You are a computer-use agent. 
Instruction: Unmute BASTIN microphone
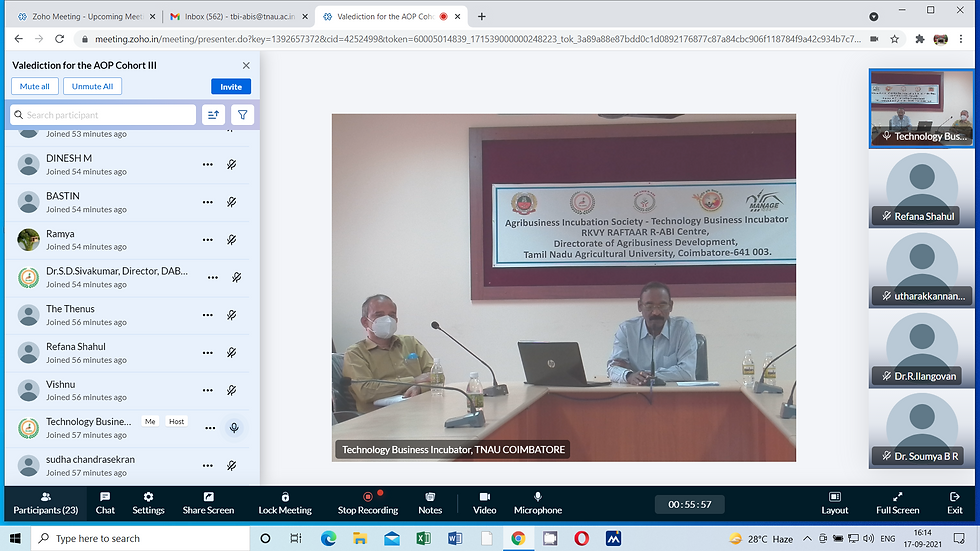pyautogui.click(x=231, y=202)
